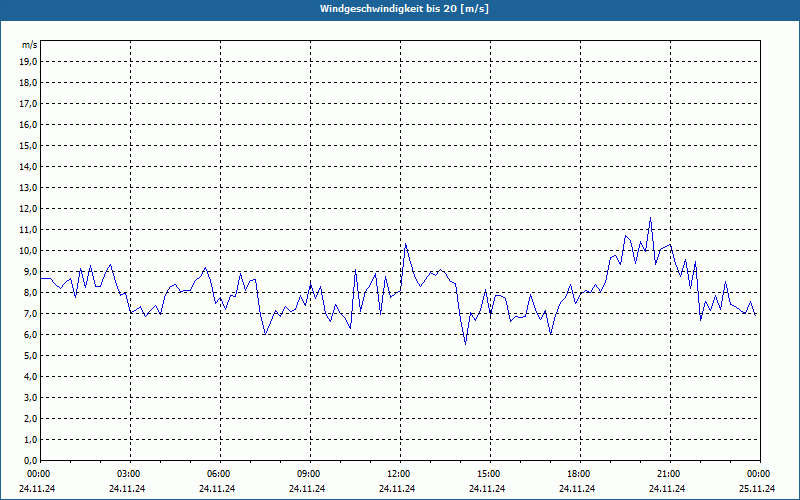This screenshot has height=500, width=800.
Task: Click the 15:00 time label
Action: (x=489, y=474)
